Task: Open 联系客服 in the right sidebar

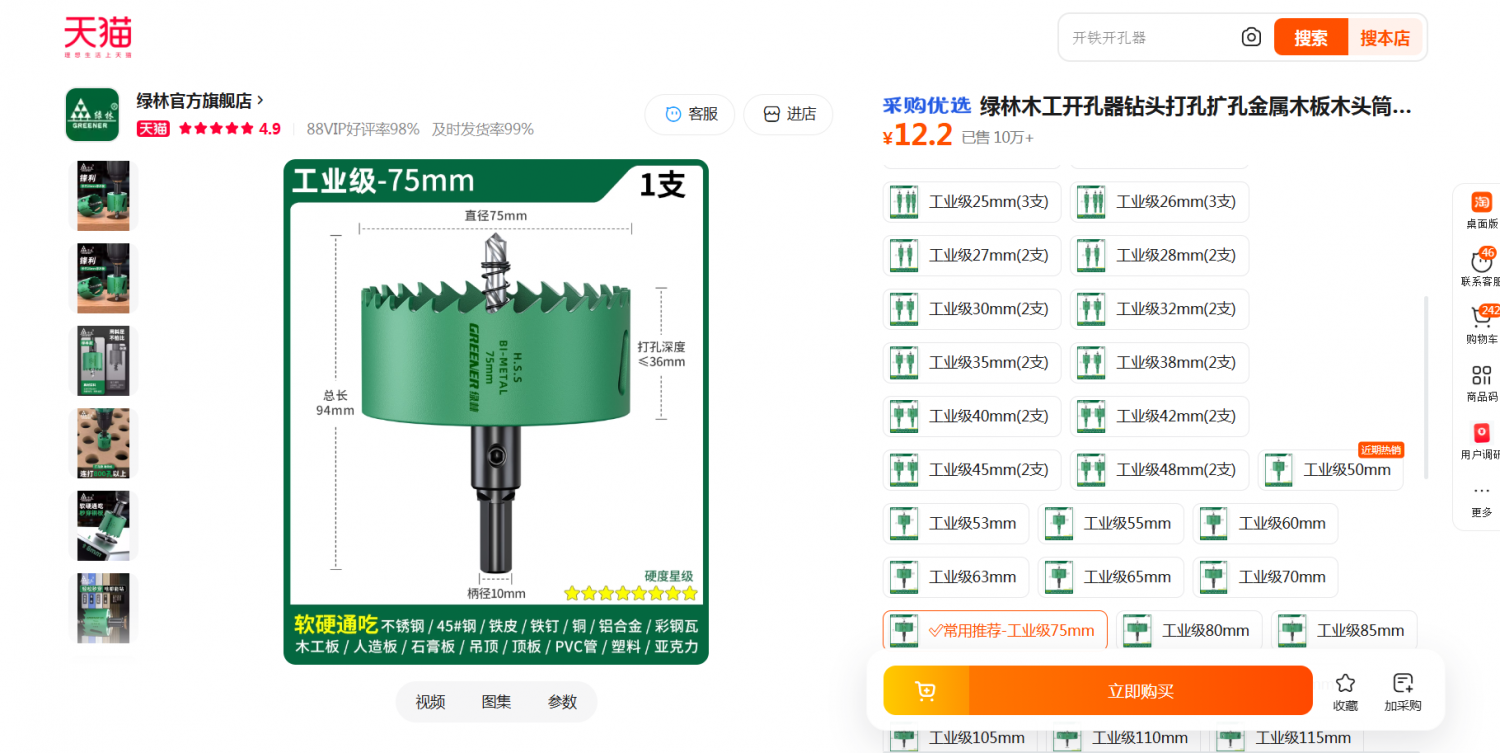Action: coord(1481,268)
